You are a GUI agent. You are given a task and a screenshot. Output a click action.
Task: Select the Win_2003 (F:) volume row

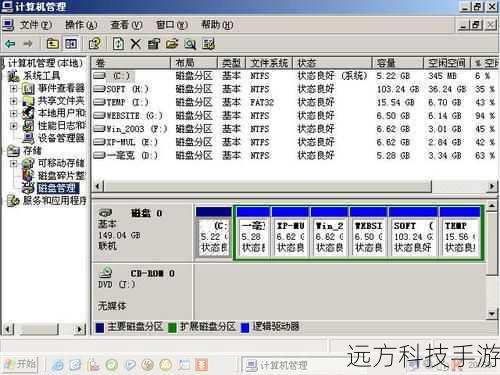tap(295, 129)
